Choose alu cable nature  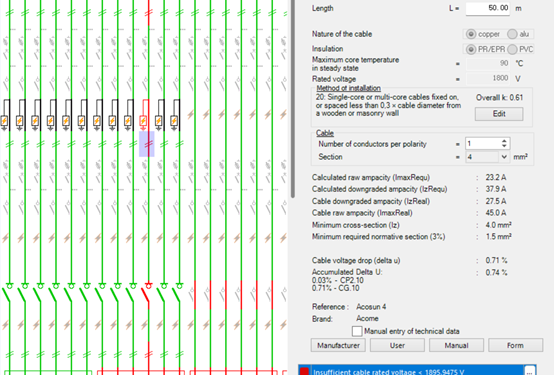[x=512, y=34]
